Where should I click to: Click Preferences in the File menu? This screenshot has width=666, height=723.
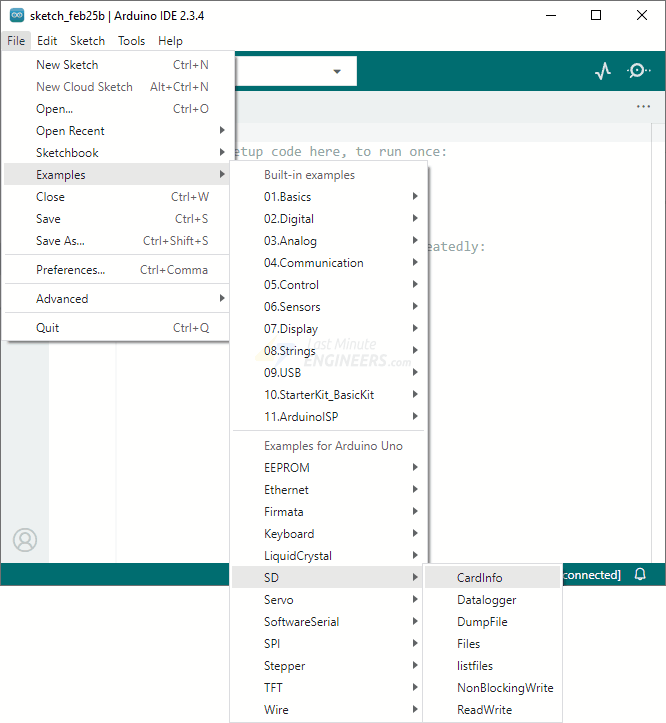(70, 270)
